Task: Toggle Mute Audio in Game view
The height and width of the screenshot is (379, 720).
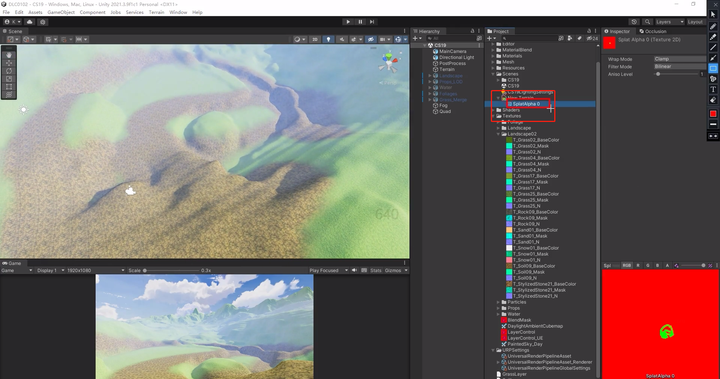Action: 354,270
